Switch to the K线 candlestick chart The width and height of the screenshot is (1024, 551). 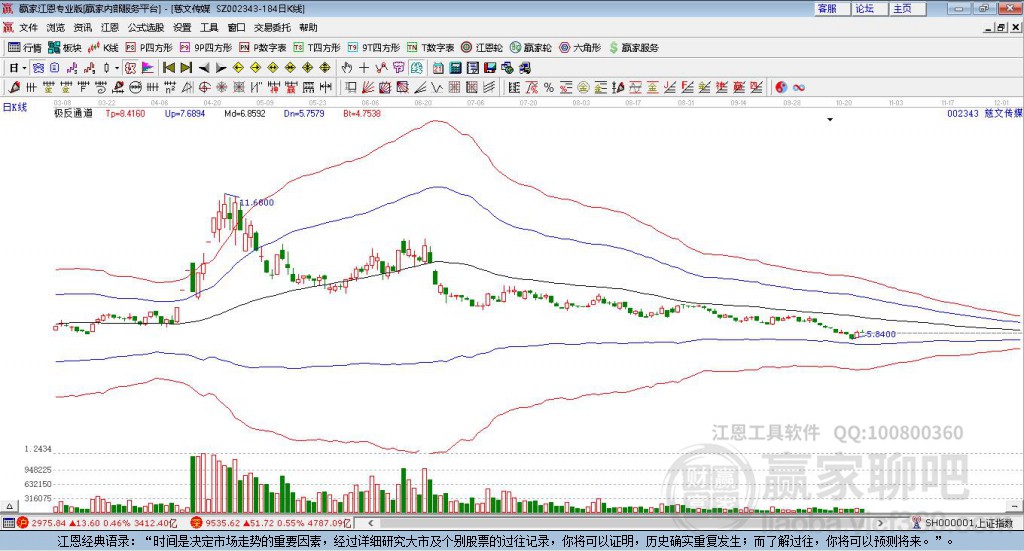(x=104, y=48)
